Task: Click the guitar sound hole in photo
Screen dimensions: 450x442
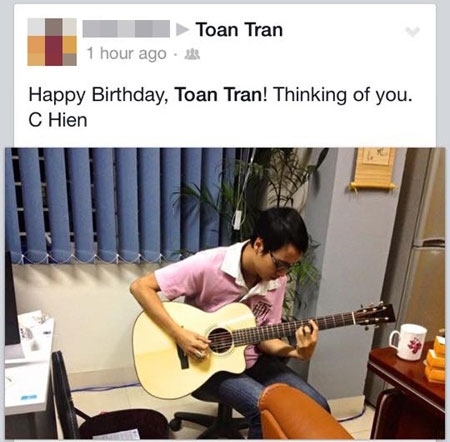Action: point(220,340)
